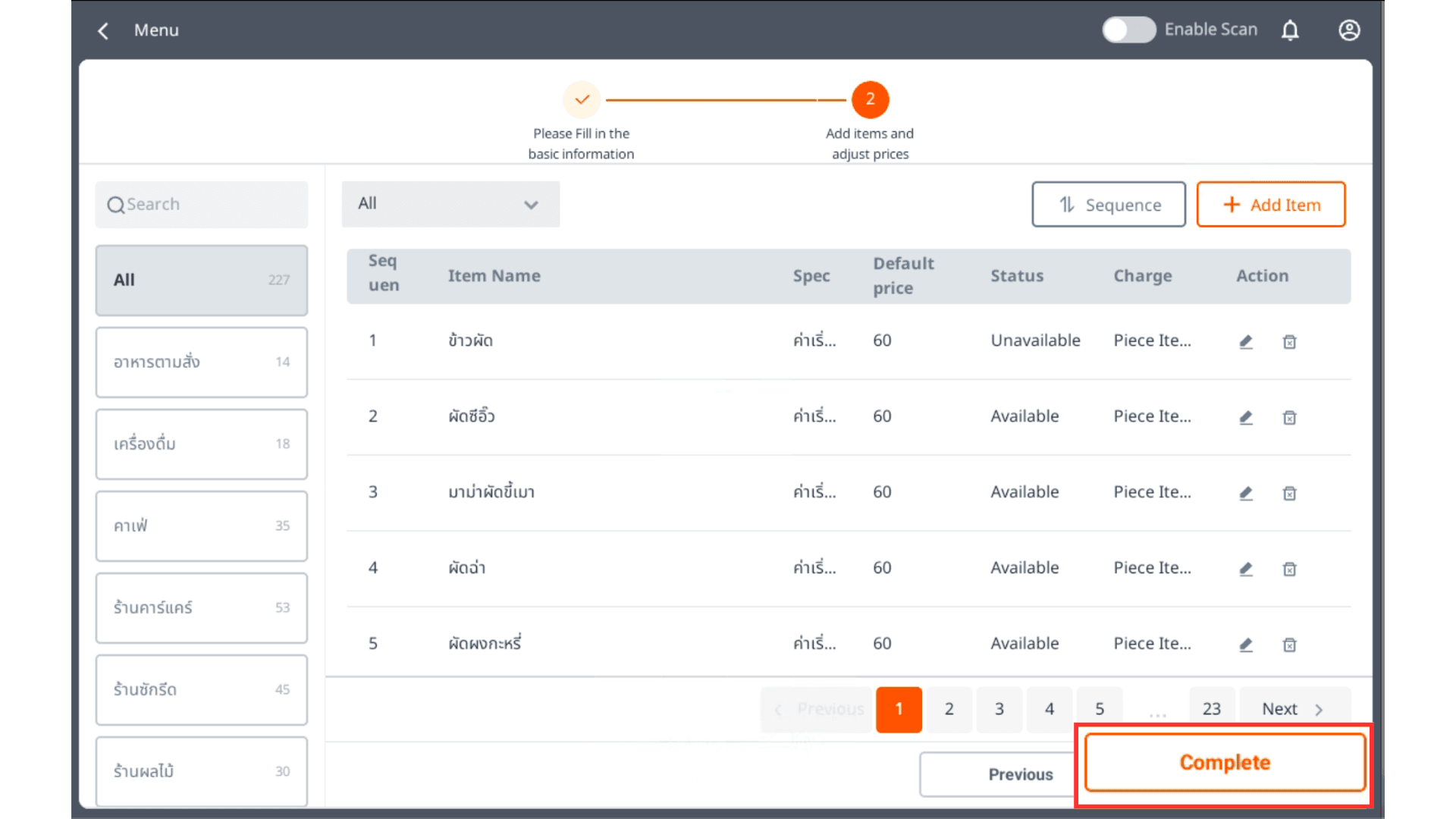Click the back arrow beside Menu

[103, 30]
